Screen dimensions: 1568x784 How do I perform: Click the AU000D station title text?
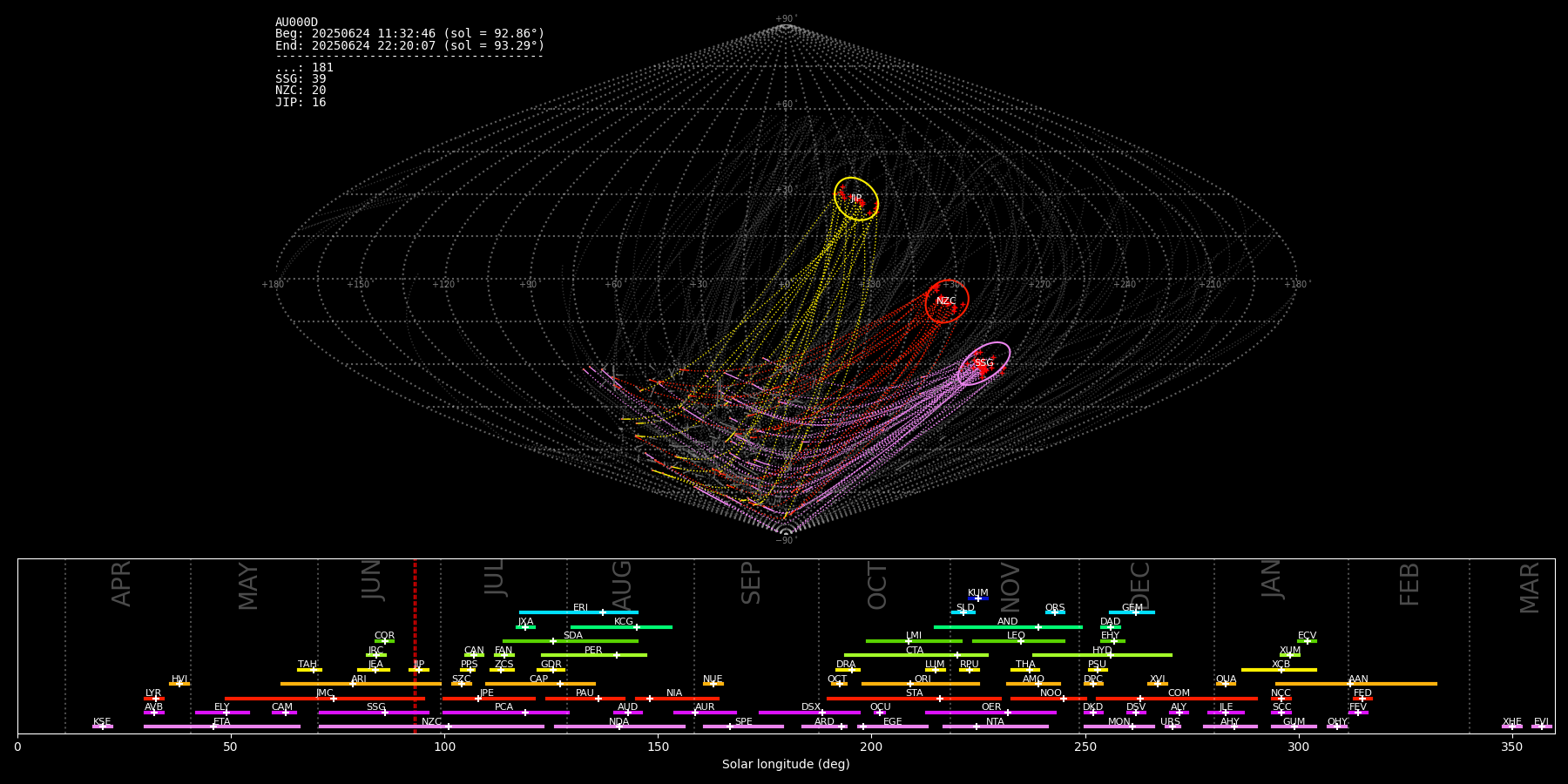coord(296,23)
